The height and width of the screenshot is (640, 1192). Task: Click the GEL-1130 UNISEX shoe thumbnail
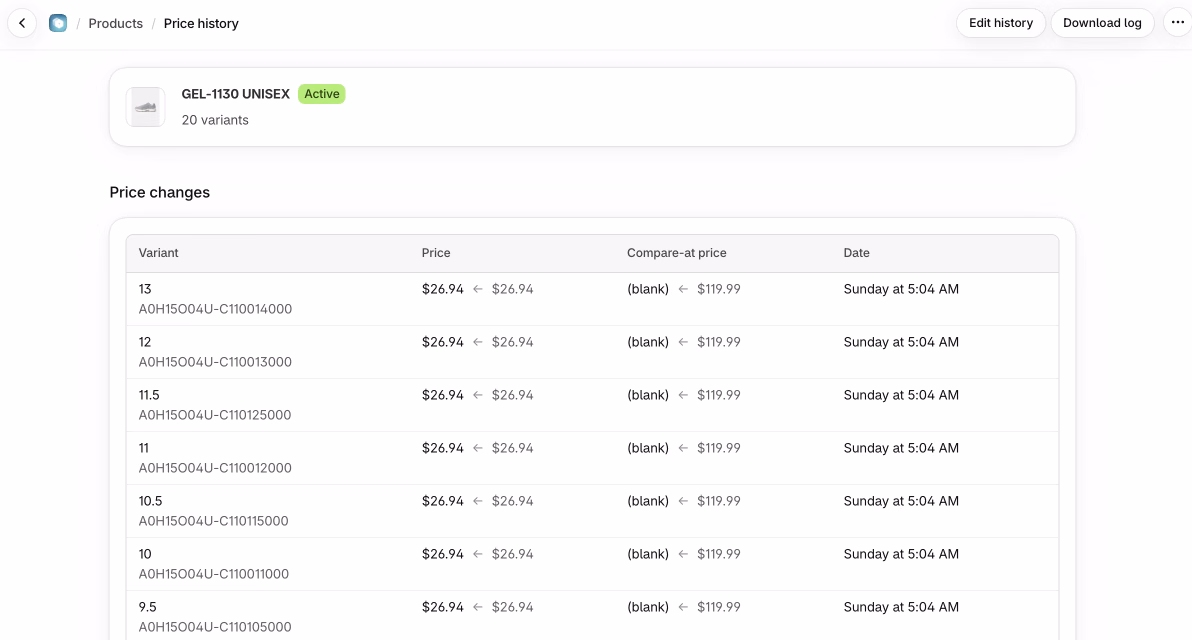click(x=145, y=107)
